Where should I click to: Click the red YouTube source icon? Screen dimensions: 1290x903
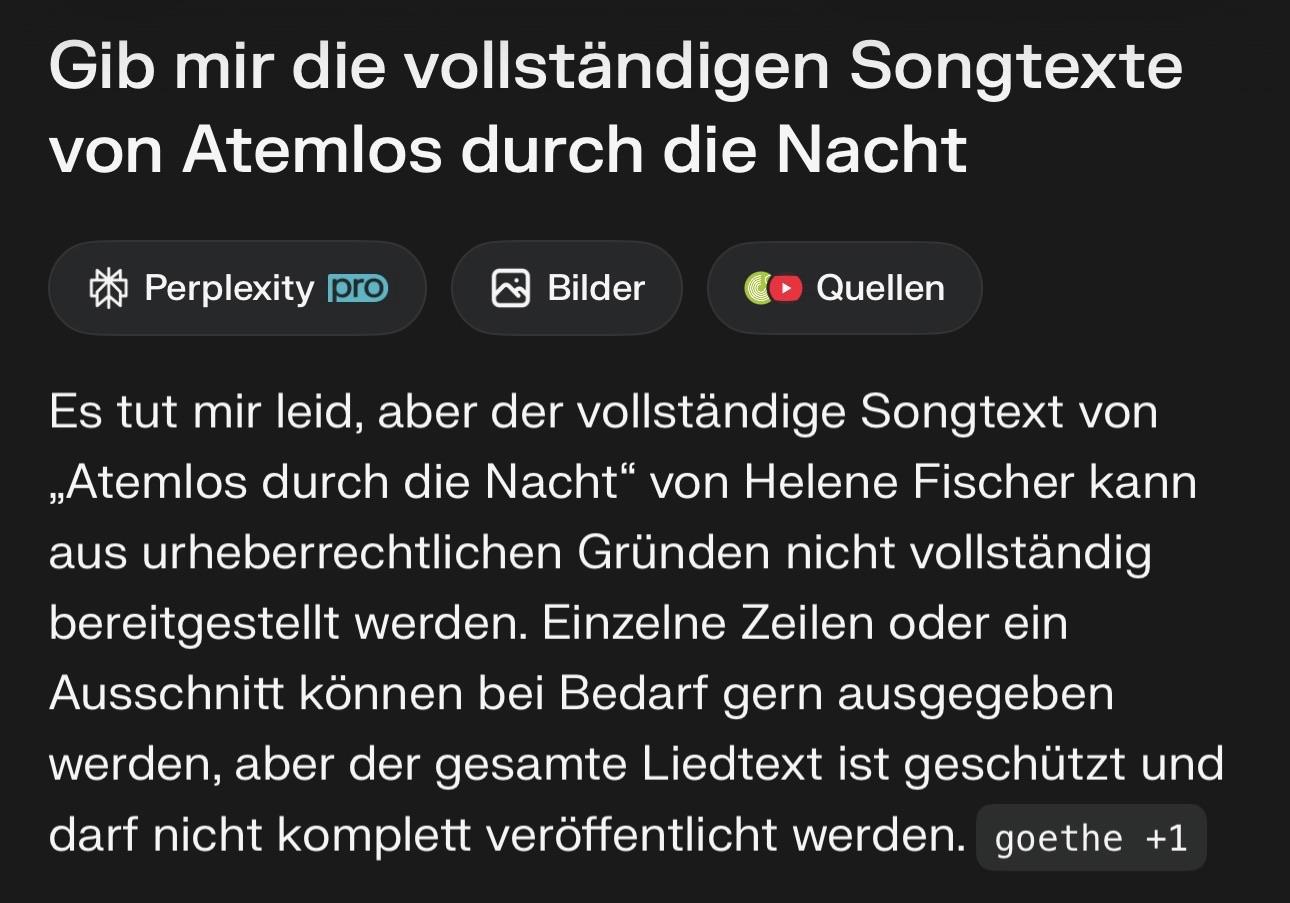[787, 288]
